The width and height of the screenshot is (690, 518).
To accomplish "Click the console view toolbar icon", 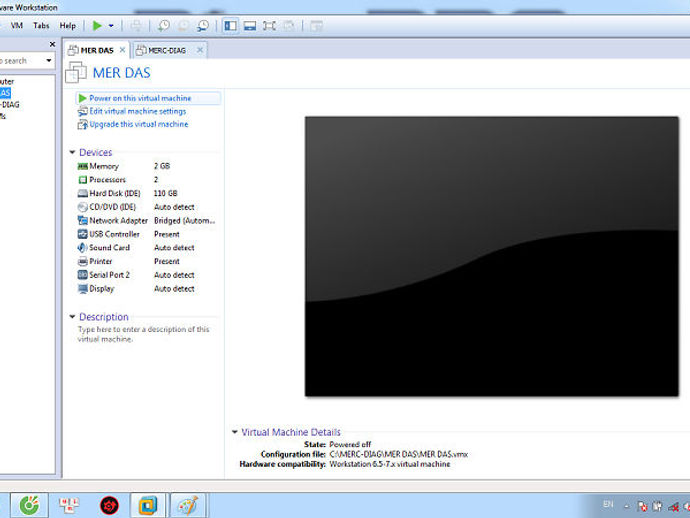I will pyautogui.click(x=316, y=26).
